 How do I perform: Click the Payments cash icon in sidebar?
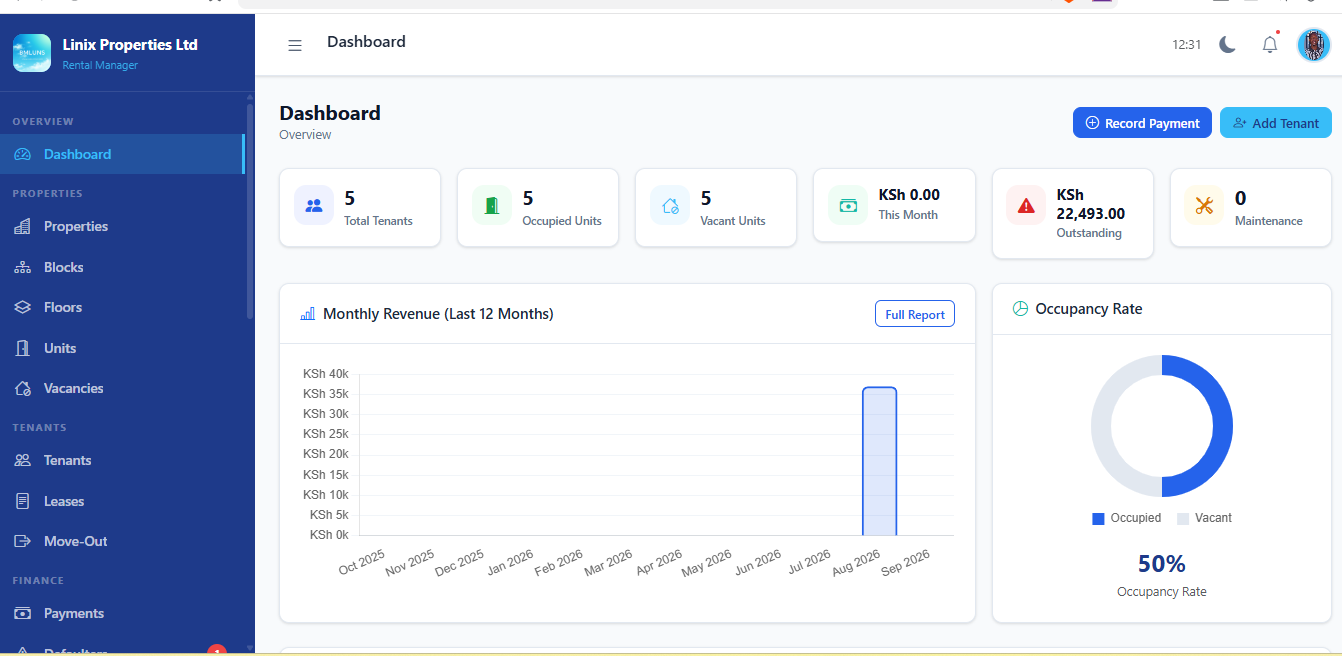tap(22, 613)
